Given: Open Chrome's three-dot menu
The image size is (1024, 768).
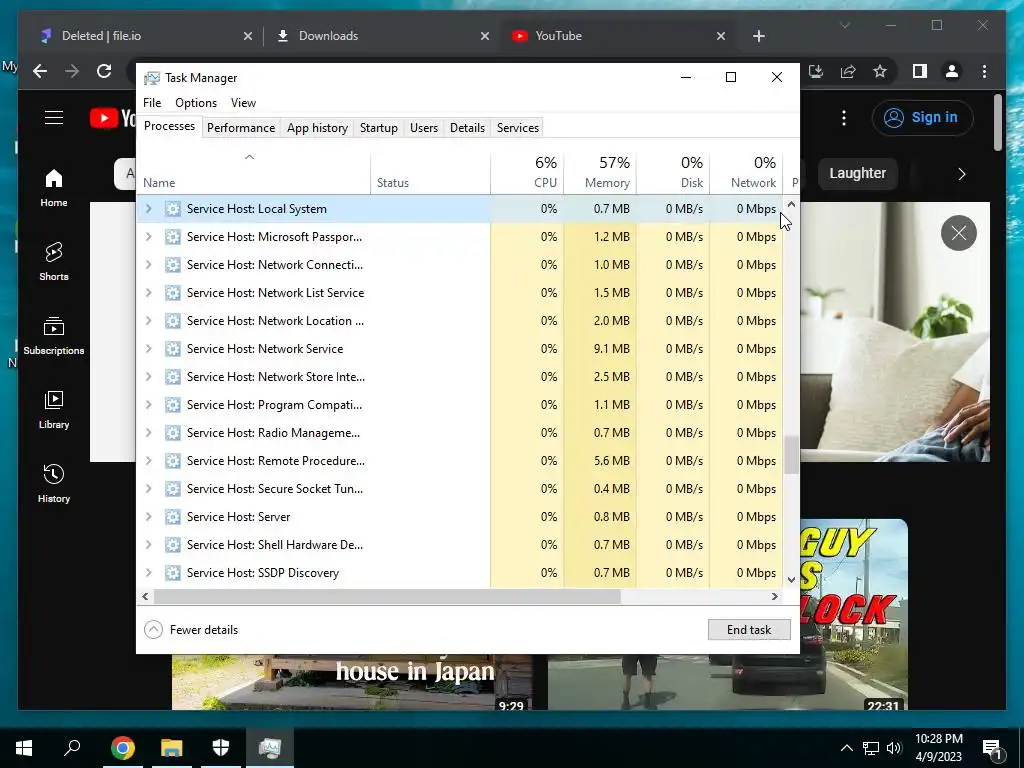Looking at the screenshot, I should (984, 71).
